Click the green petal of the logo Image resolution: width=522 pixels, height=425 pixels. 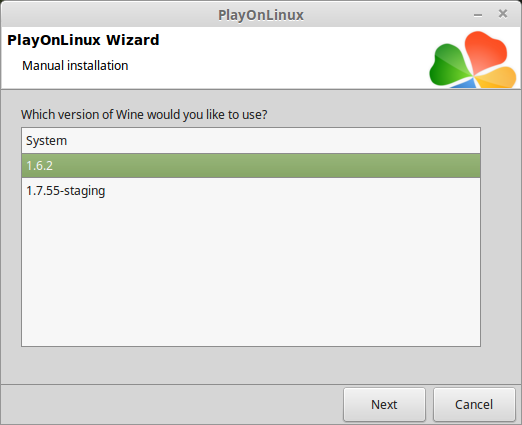tap(448, 66)
